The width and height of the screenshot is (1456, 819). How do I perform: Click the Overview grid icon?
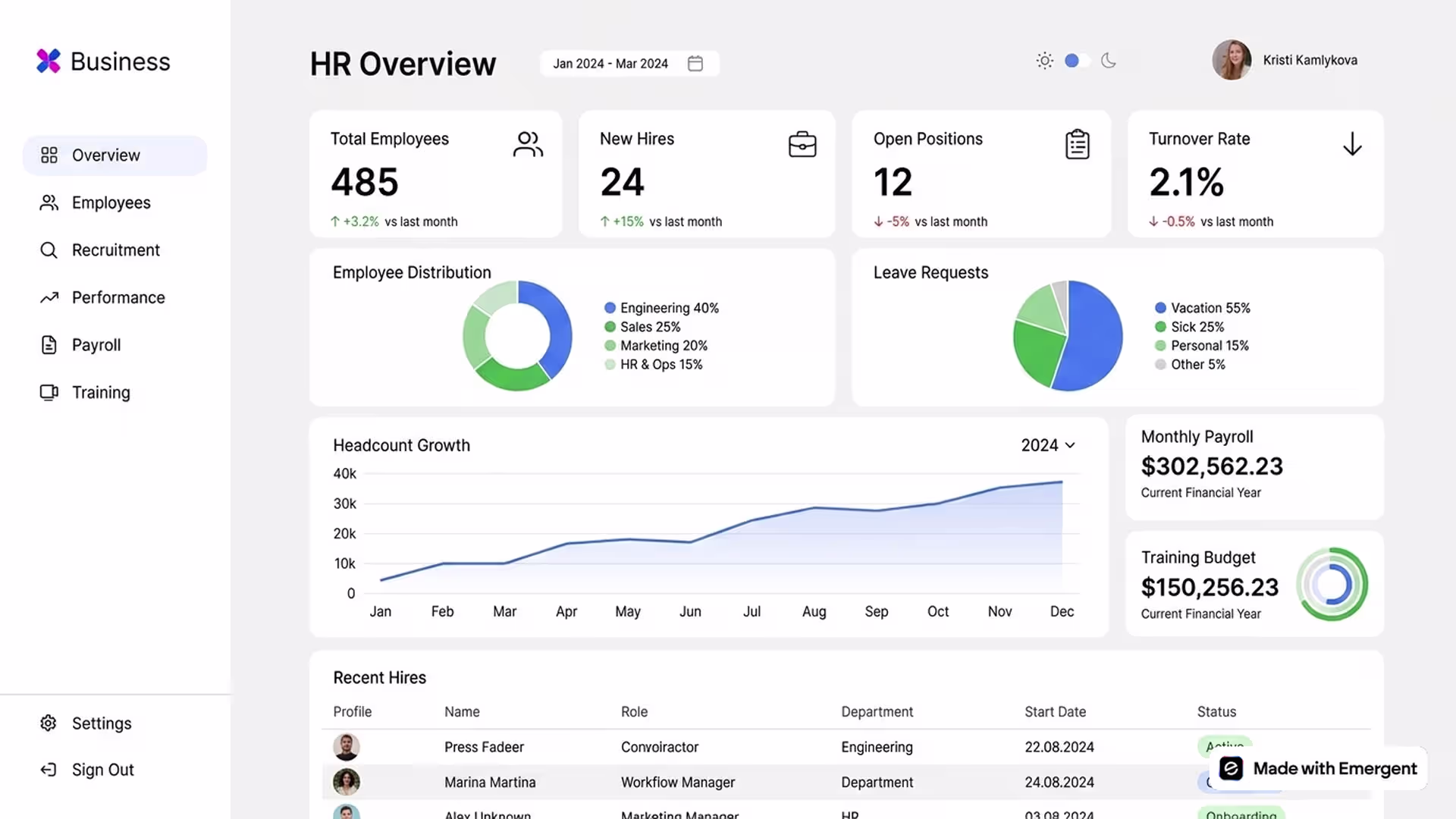point(49,155)
